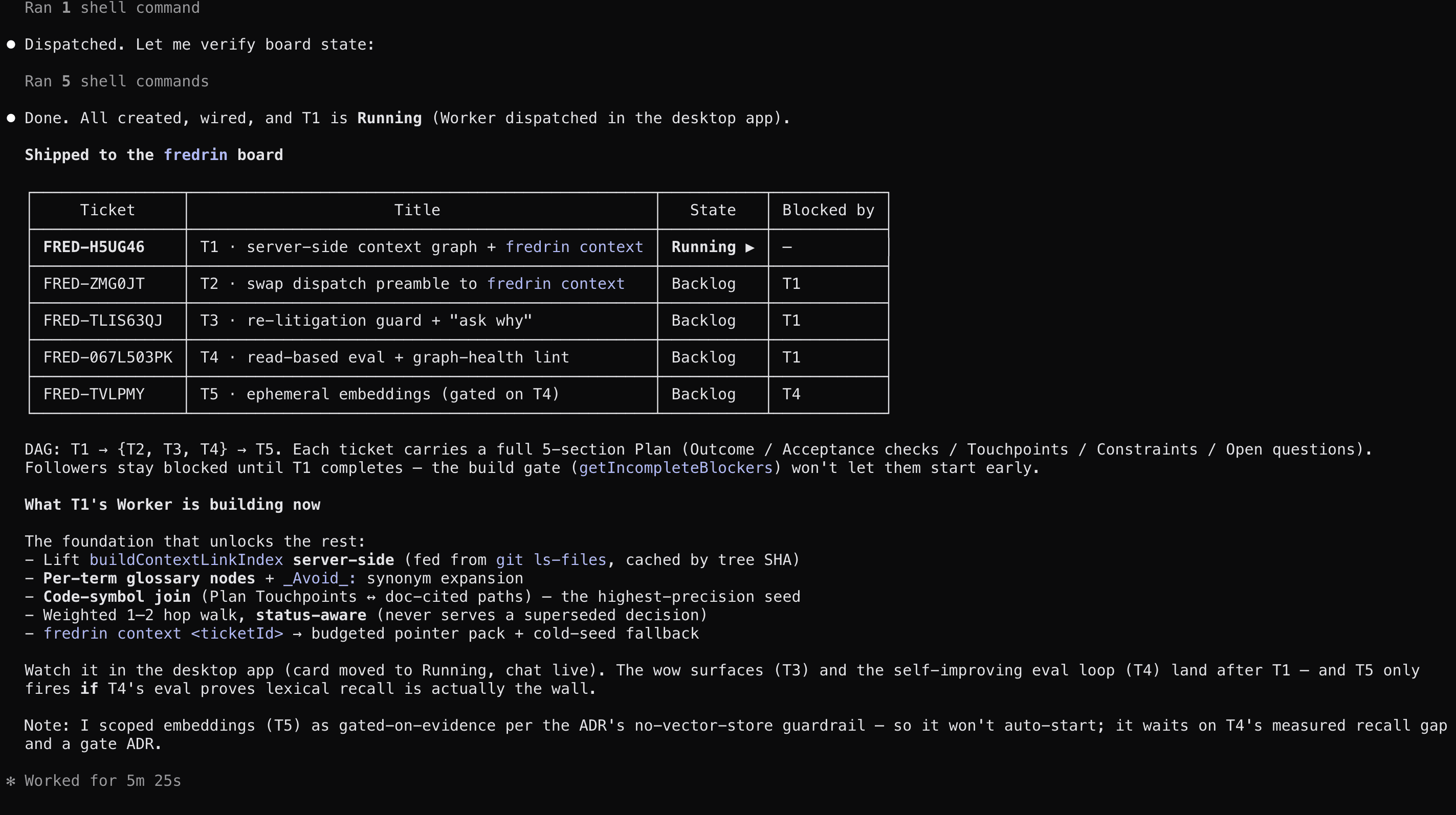Click the 'Worked for 5m 25s' status line
This screenshot has height=815, width=1456.
pos(103,781)
